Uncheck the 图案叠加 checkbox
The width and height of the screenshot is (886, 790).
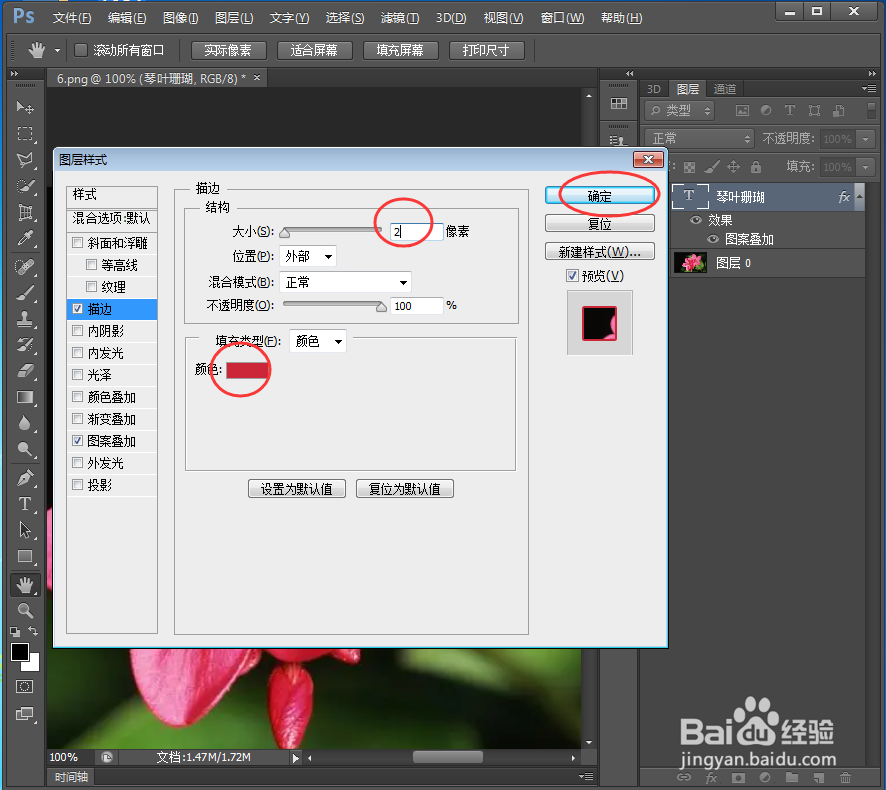click(x=78, y=441)
